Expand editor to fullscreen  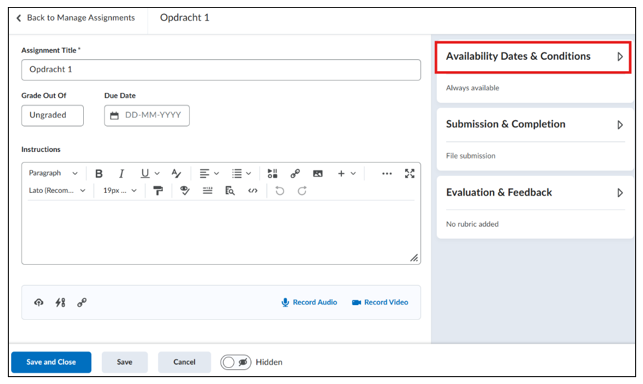tap(409, 174)
